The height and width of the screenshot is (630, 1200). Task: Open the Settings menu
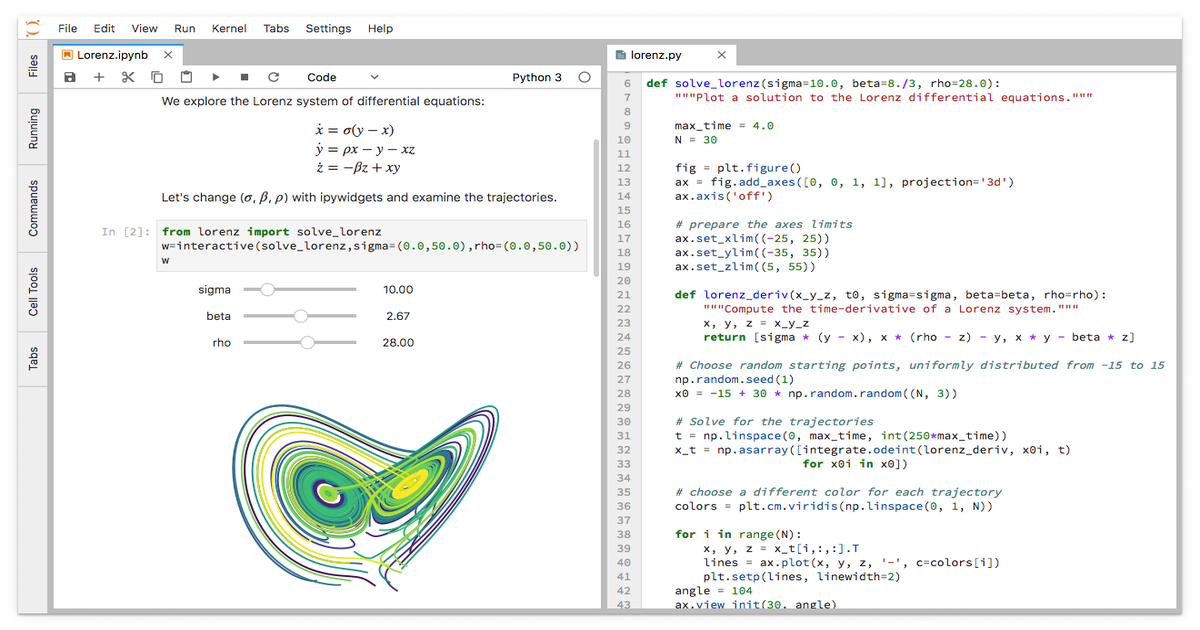(x=328, y=28)
